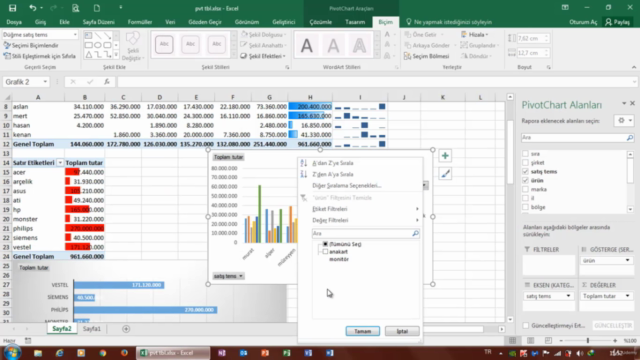Open Diğer Sıralama Seçenekleri

point(347,186)
